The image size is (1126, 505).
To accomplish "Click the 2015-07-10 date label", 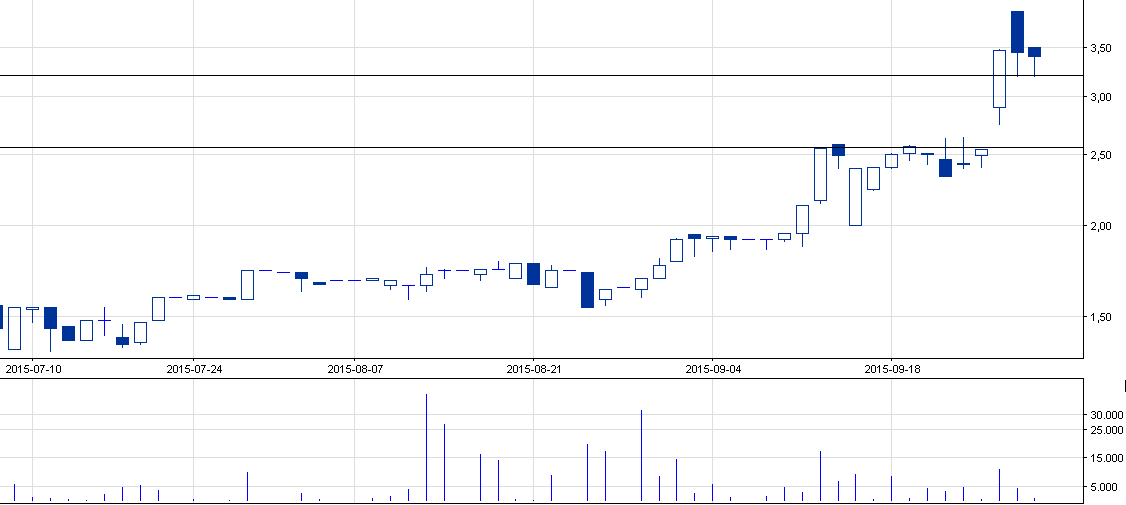I will [x=33, y=369].
